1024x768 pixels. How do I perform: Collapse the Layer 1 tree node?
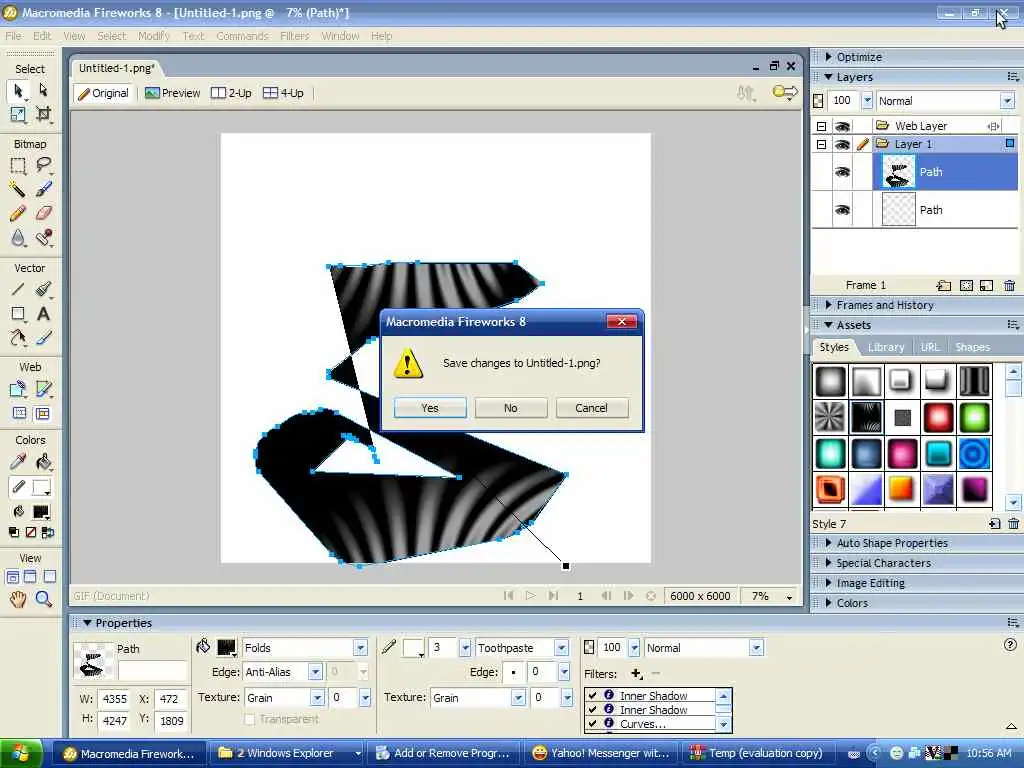point(822,144)
